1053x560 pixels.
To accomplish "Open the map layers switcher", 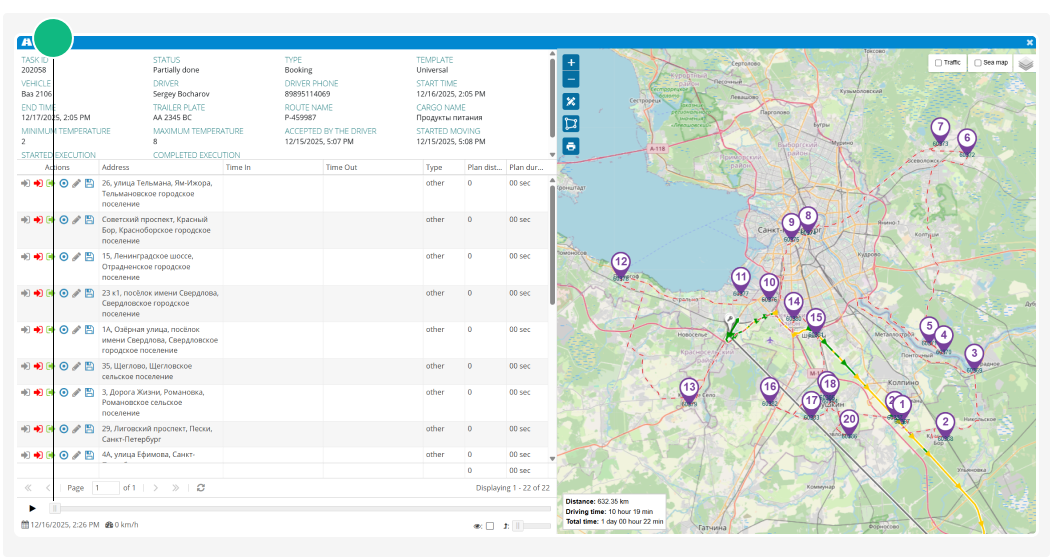I will tap(1026, 63).
